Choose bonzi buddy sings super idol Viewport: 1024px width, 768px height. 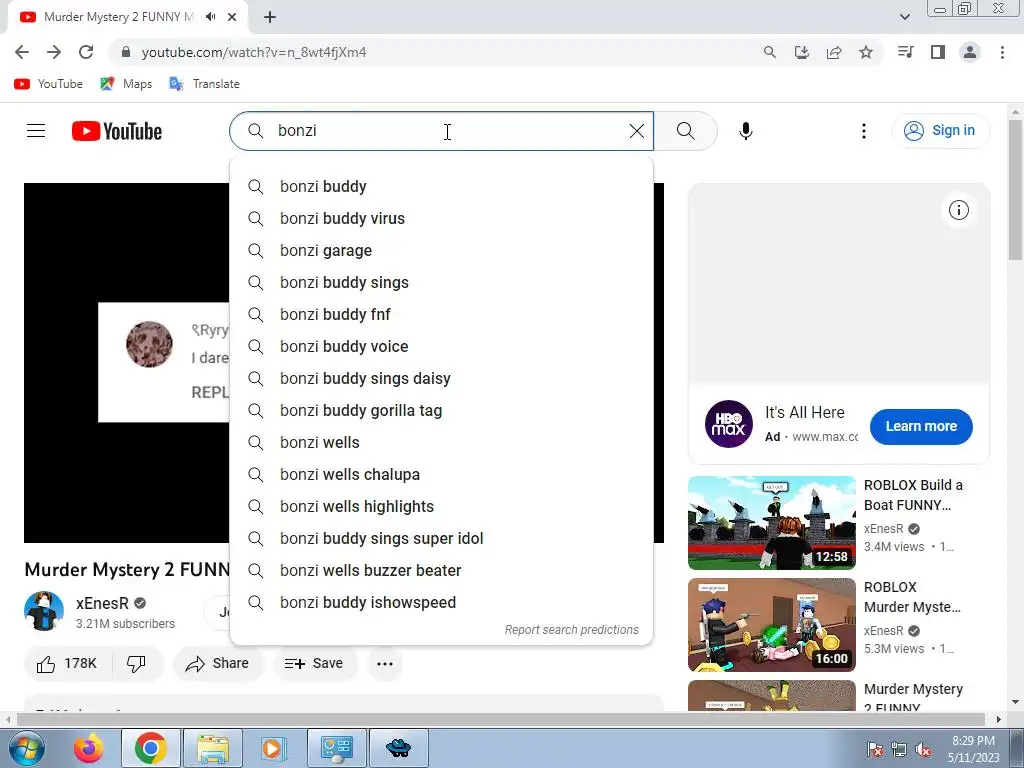[441, 539]
